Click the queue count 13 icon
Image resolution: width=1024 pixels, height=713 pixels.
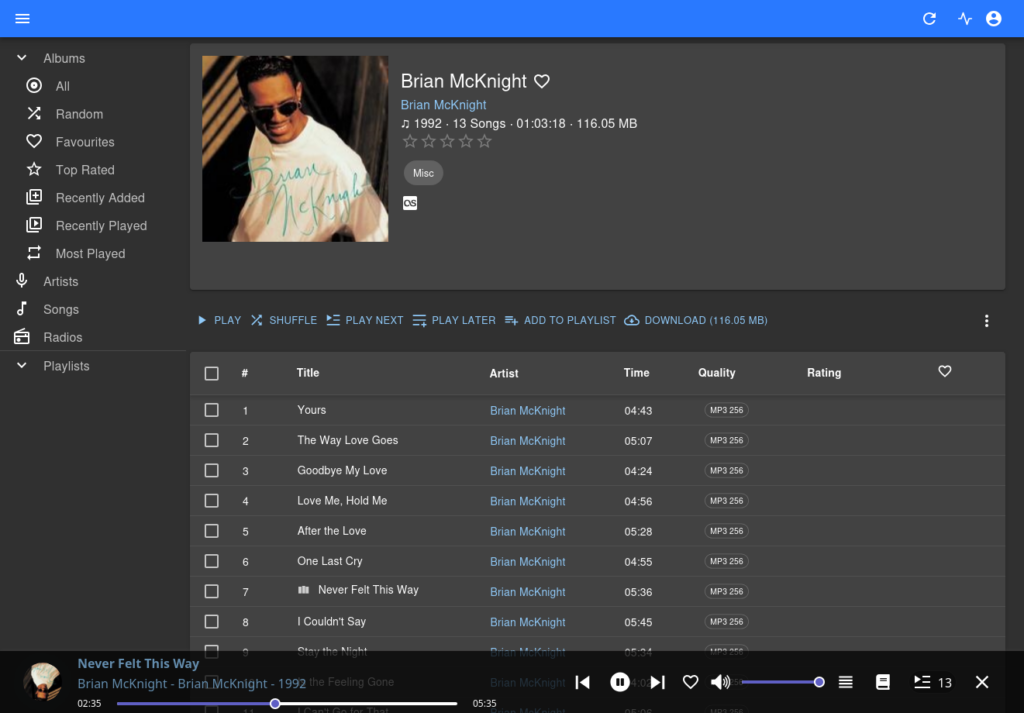tap(933, 682)
